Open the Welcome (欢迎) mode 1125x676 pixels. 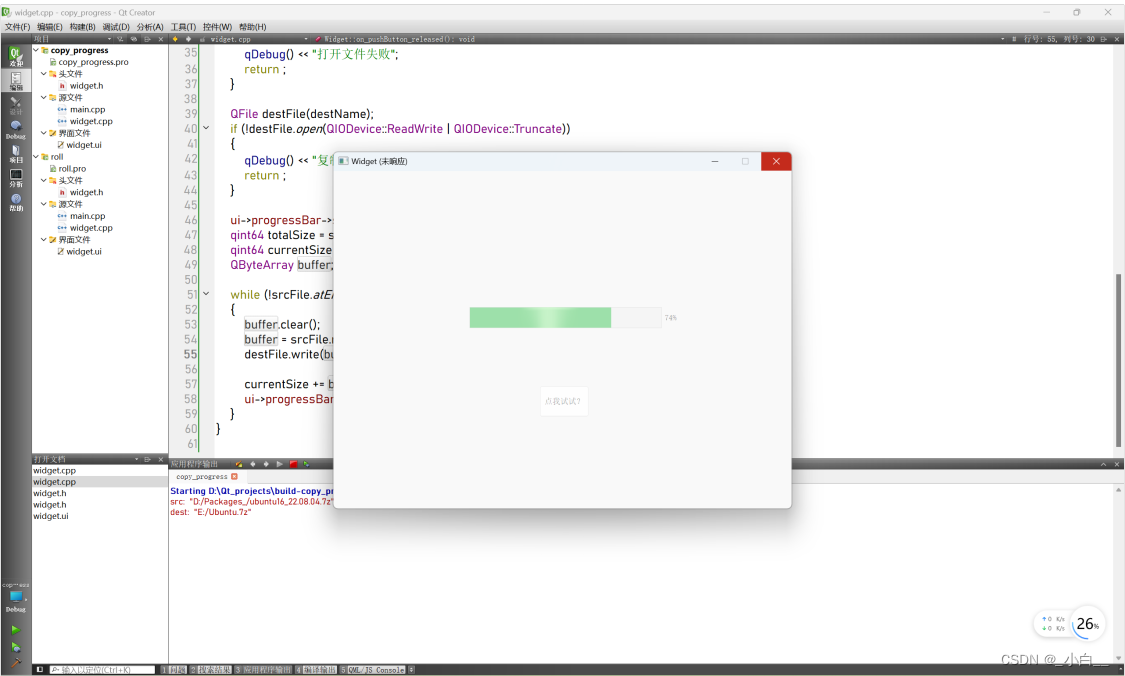click(x=15, y=56)
